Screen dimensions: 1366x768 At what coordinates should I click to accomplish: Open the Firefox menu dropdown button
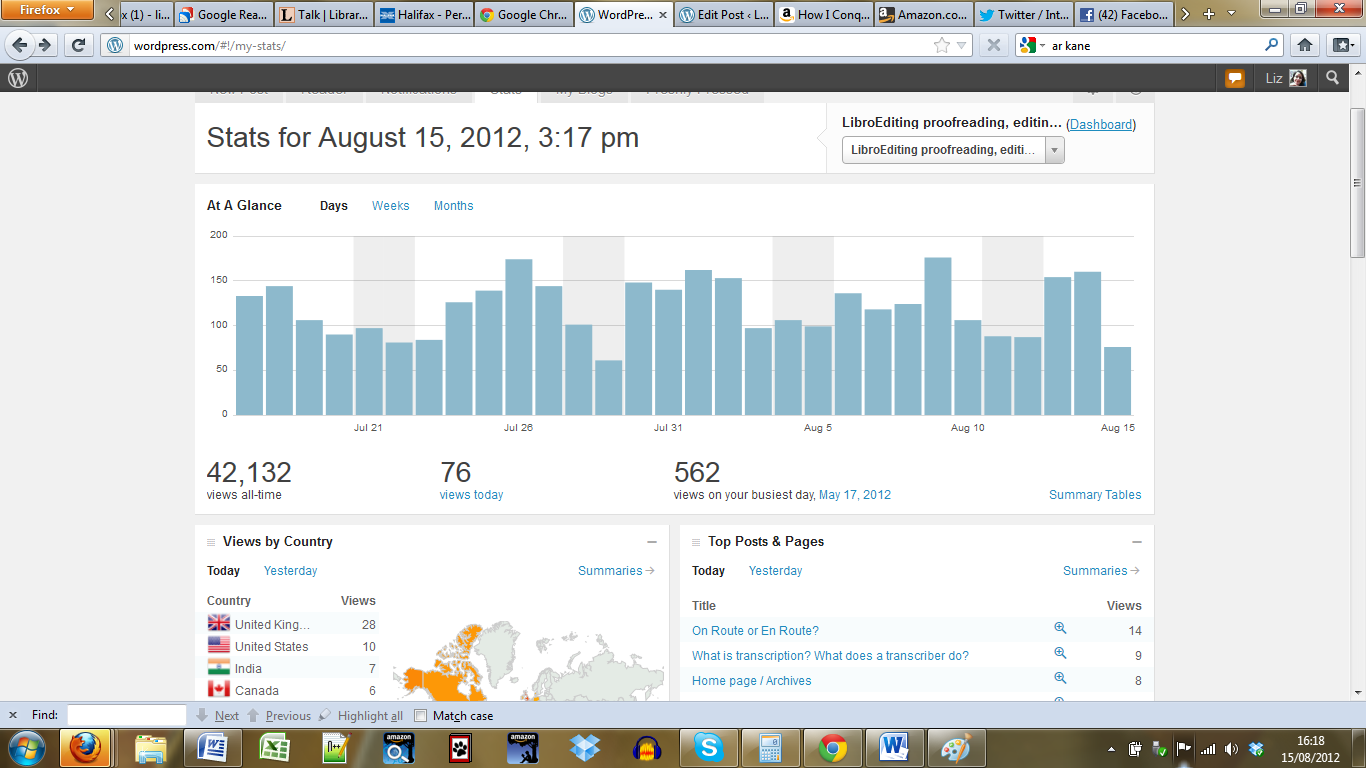[47, 10]
